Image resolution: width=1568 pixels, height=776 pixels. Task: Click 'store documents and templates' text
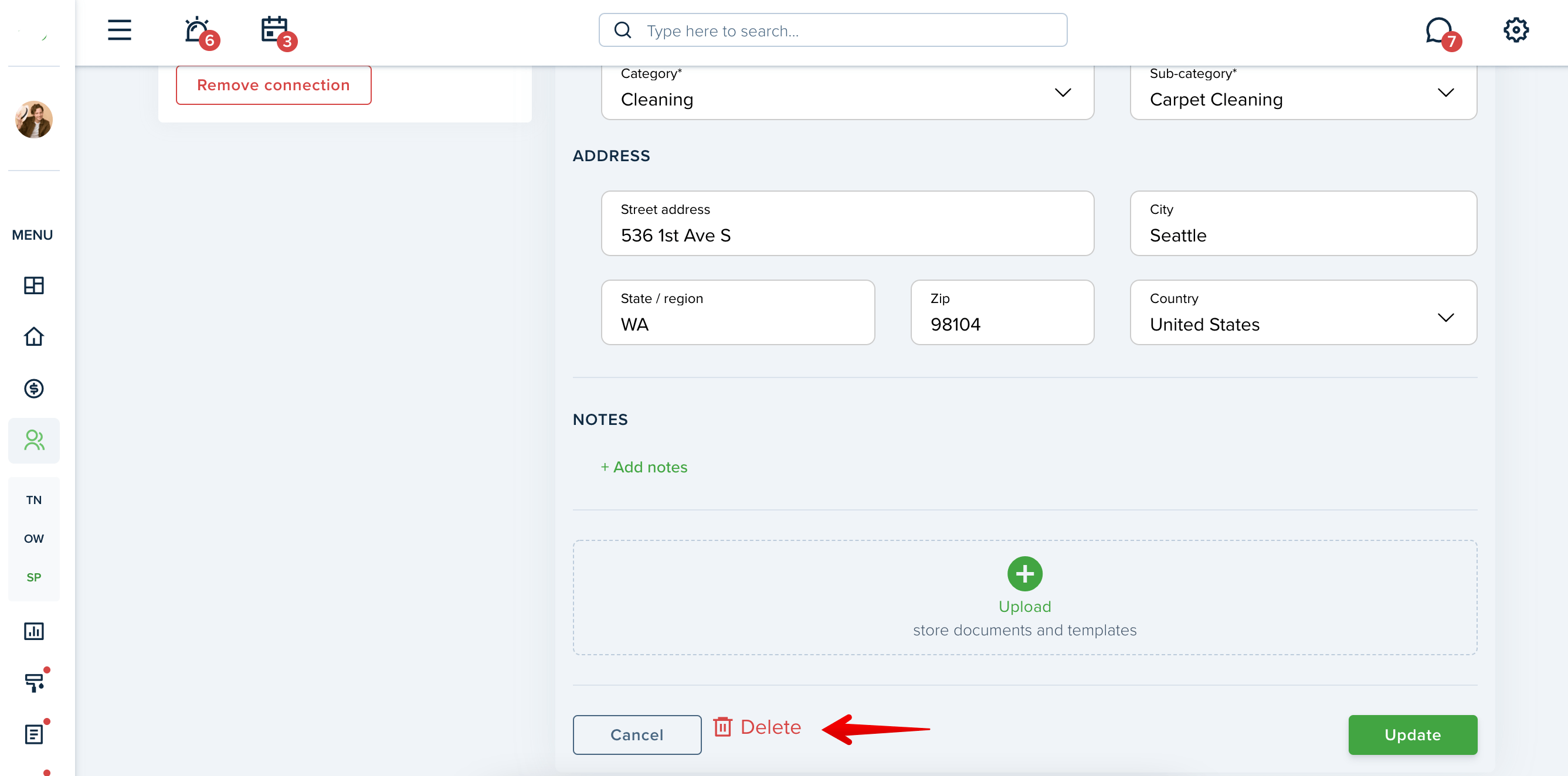point(1024,630)
